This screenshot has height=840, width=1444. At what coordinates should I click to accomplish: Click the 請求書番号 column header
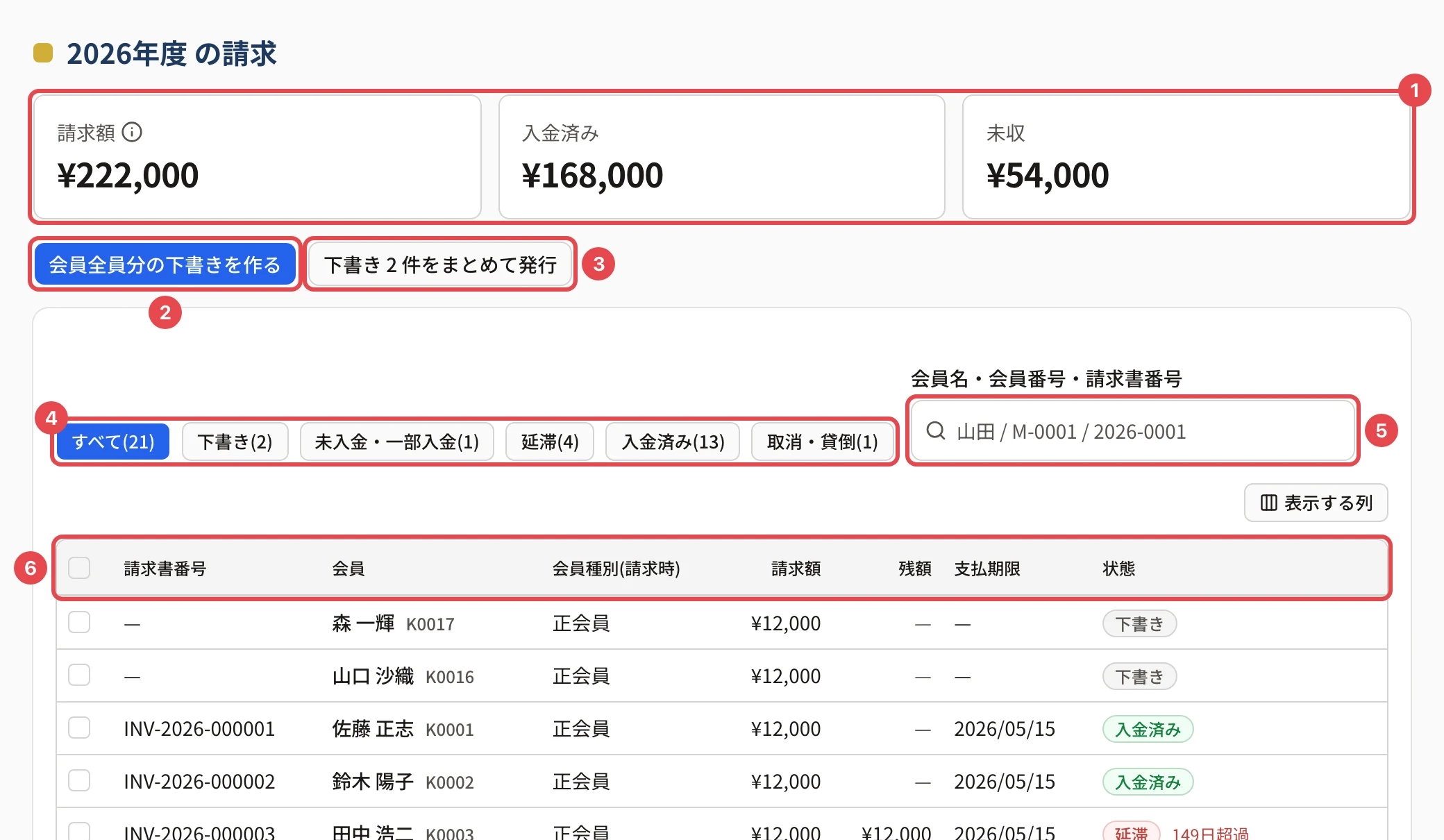click(x=165, y=569)
